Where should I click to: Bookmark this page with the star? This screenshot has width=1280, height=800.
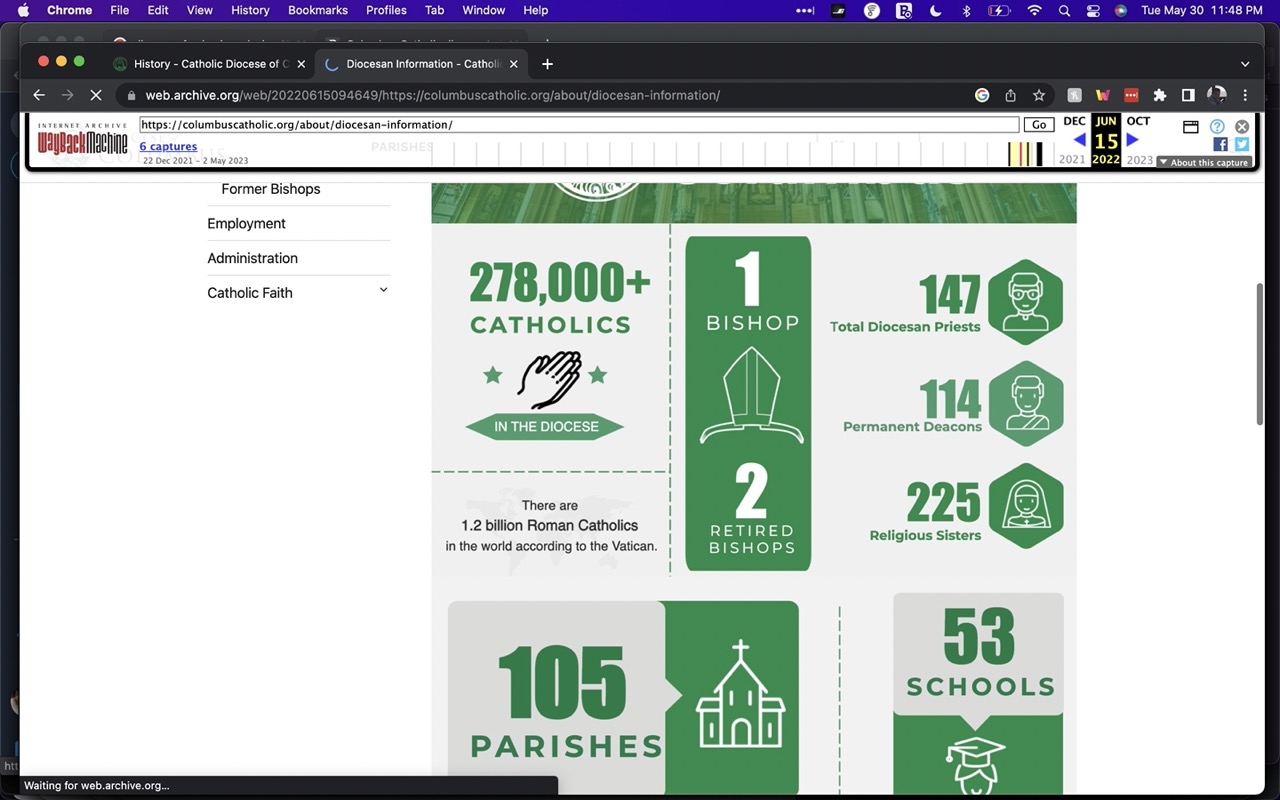point(1039,95)
